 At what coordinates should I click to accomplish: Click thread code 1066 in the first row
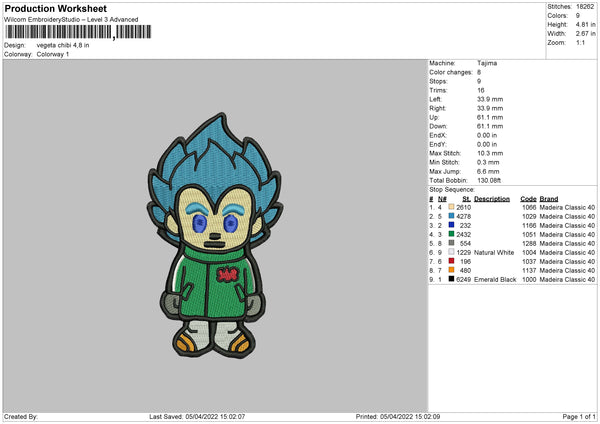[x=529, y=207]
